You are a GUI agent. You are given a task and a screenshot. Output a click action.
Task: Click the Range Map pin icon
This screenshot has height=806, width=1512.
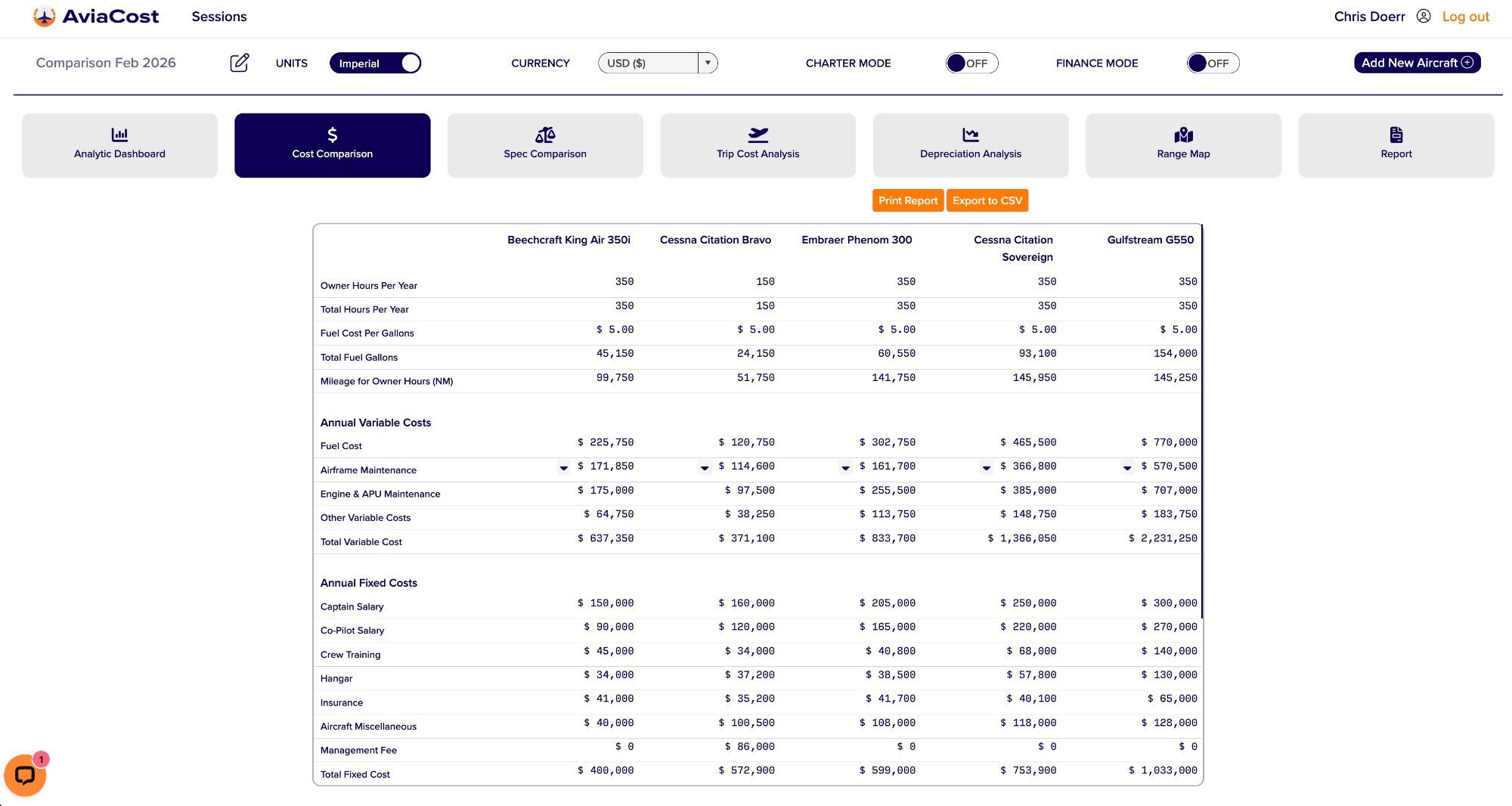point(1183,135)
